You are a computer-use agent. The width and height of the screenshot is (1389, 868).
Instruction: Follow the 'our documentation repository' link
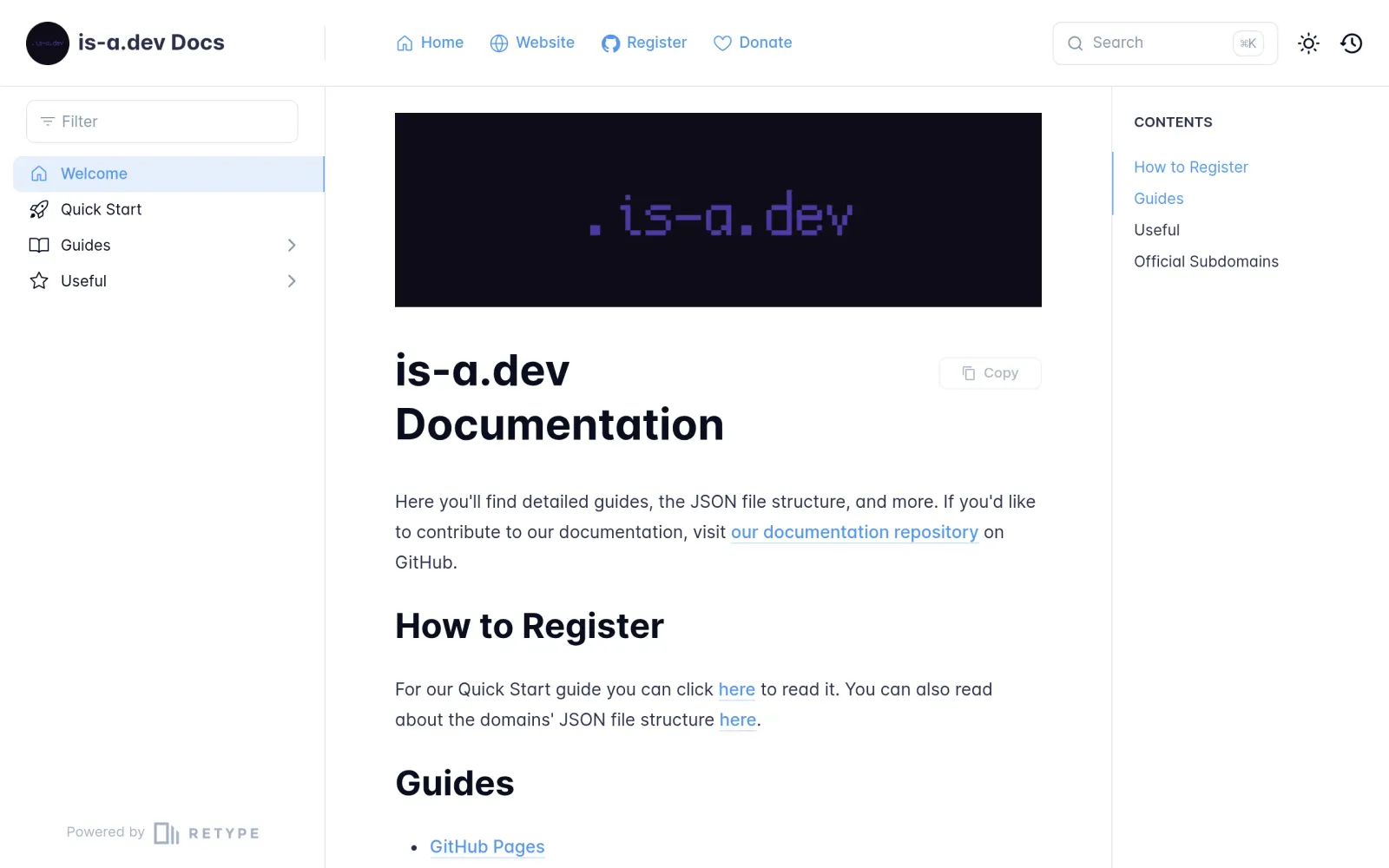854,532
